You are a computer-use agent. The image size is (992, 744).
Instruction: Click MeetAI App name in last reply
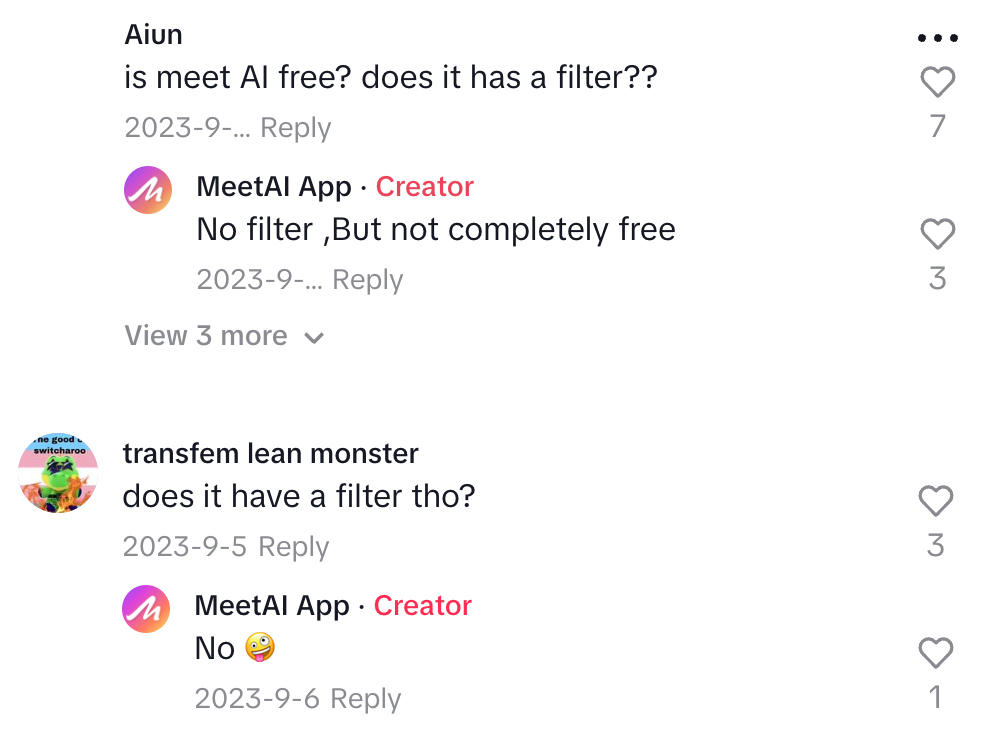(x=272, y=606)
